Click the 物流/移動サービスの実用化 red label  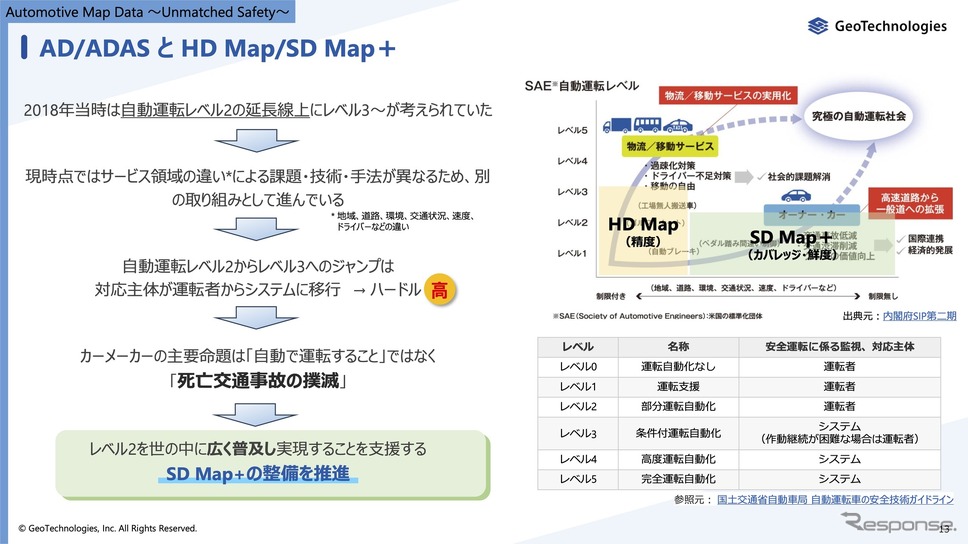point(728,95)
